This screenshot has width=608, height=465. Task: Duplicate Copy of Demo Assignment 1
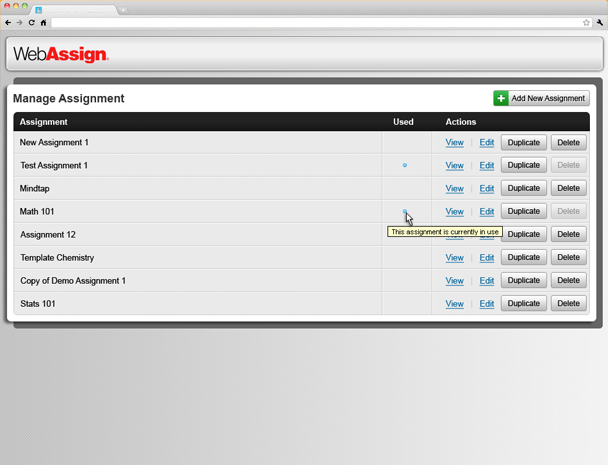point(523,281)
